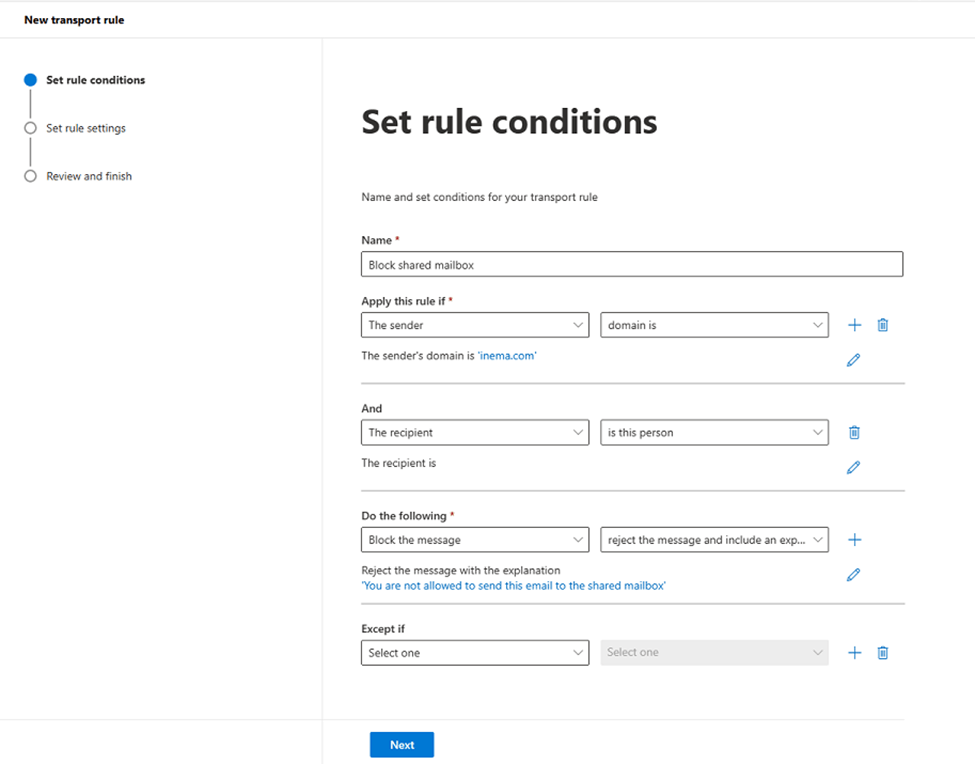Open 'The sender' condition dropdown
Image resolution: width=975 pixels, height=764 pixels.
tap(475, 325)
